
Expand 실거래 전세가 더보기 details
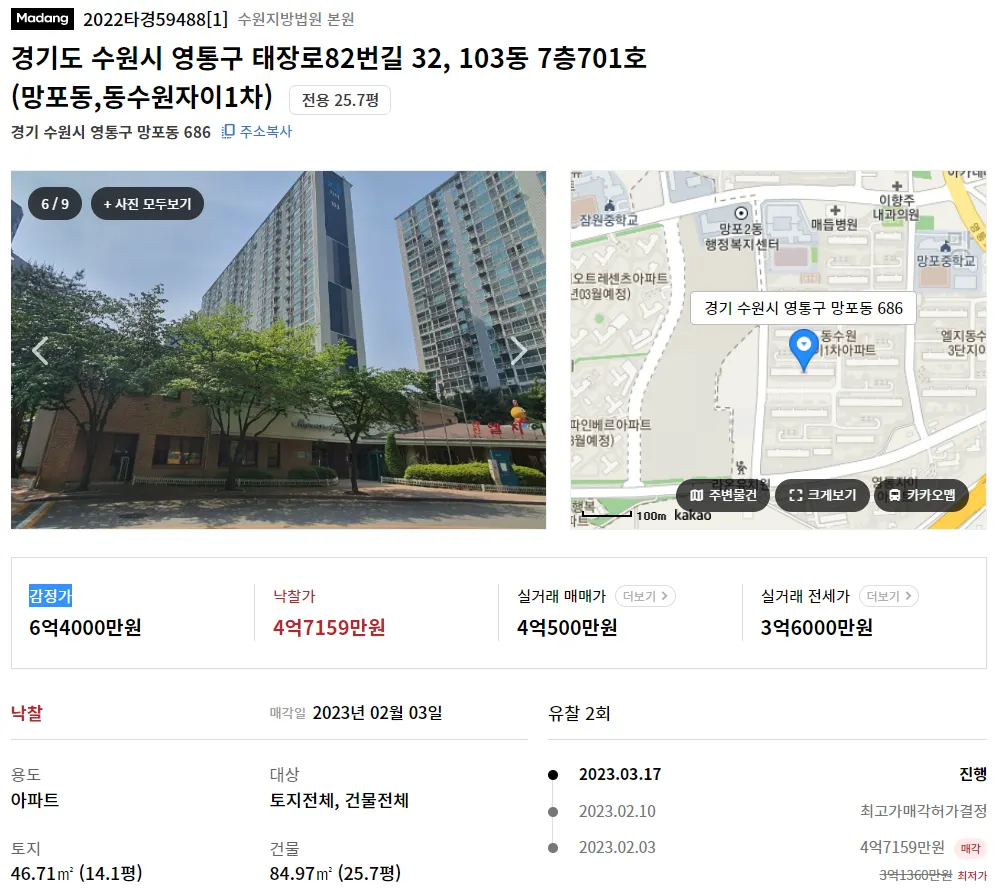click(889, 596)
